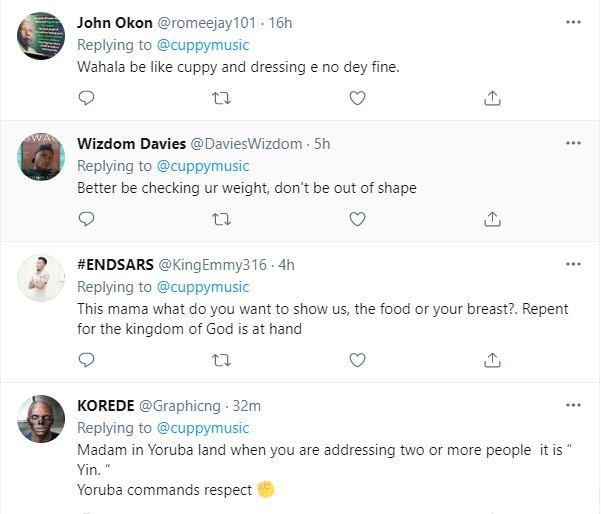Reply to John Okon's tweet
The width and height of the screenshot is (601, 514).
87,98
